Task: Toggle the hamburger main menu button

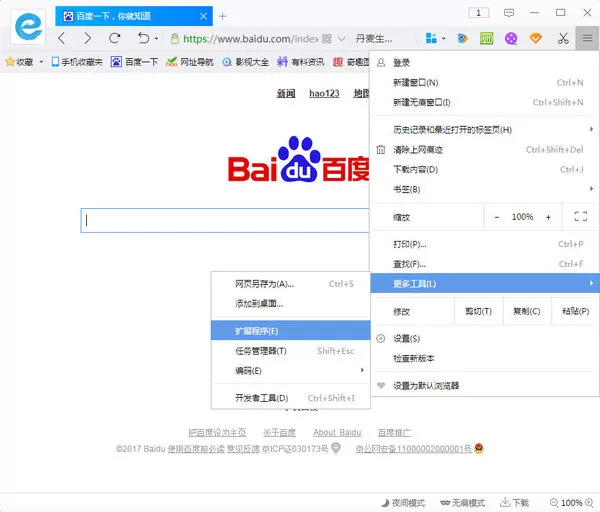Action: 587,38
